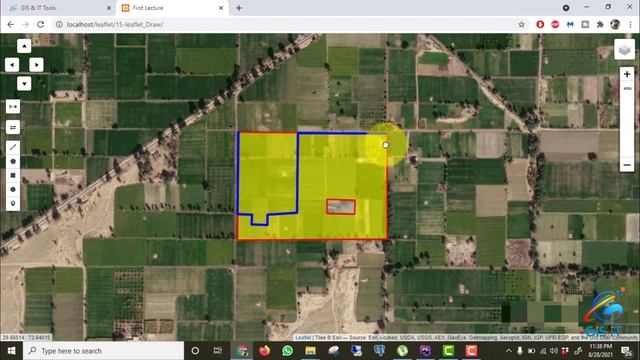Open WhatsApp from the taskbar

tap(287, 351)
